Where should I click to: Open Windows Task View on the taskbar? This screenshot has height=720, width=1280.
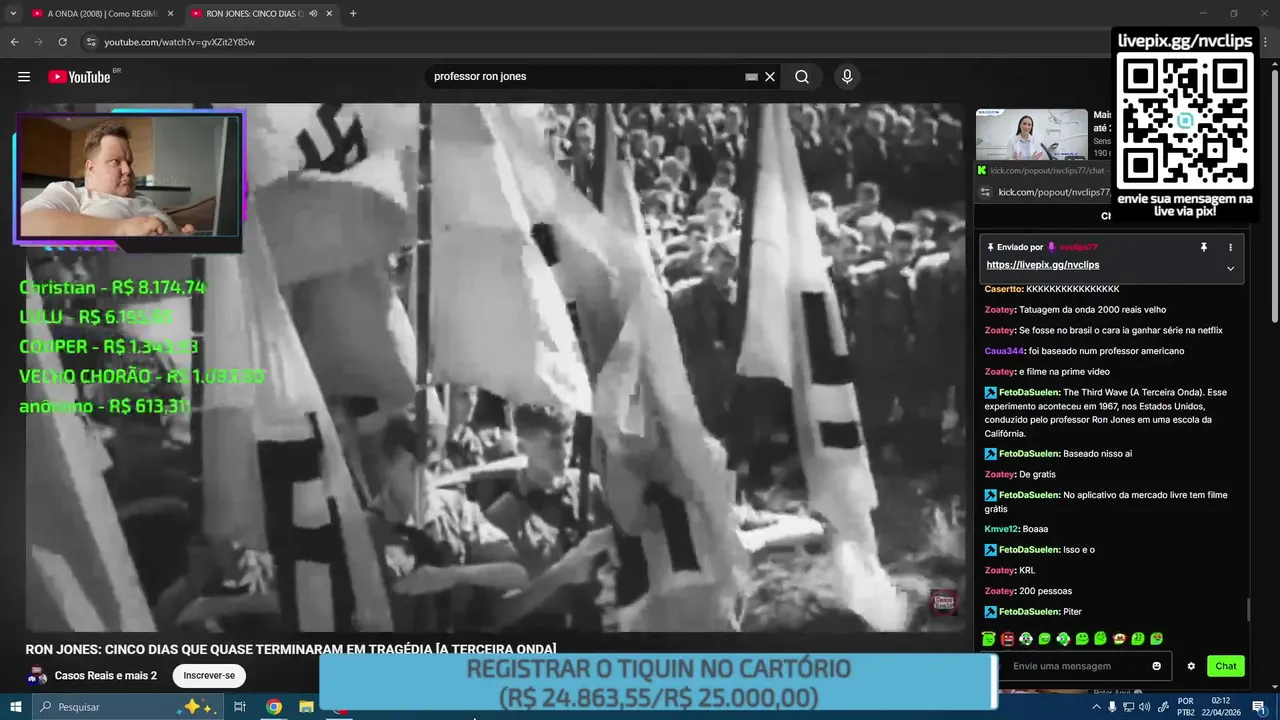coord(240,707)
